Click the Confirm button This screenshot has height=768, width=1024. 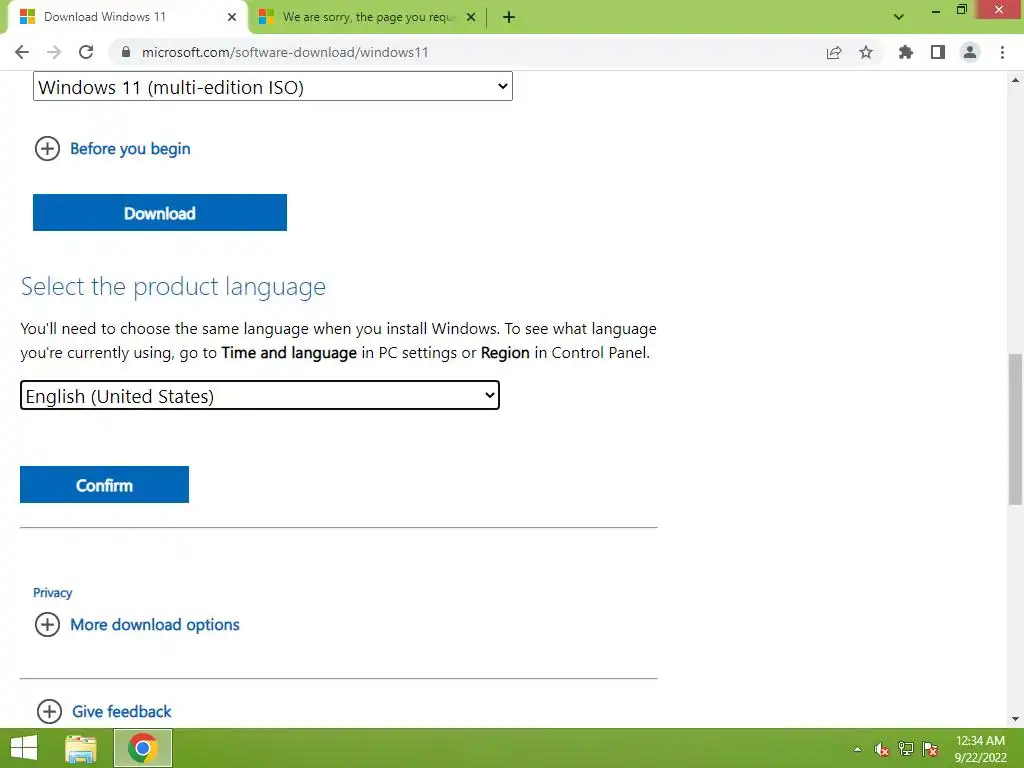coord(104,485)
